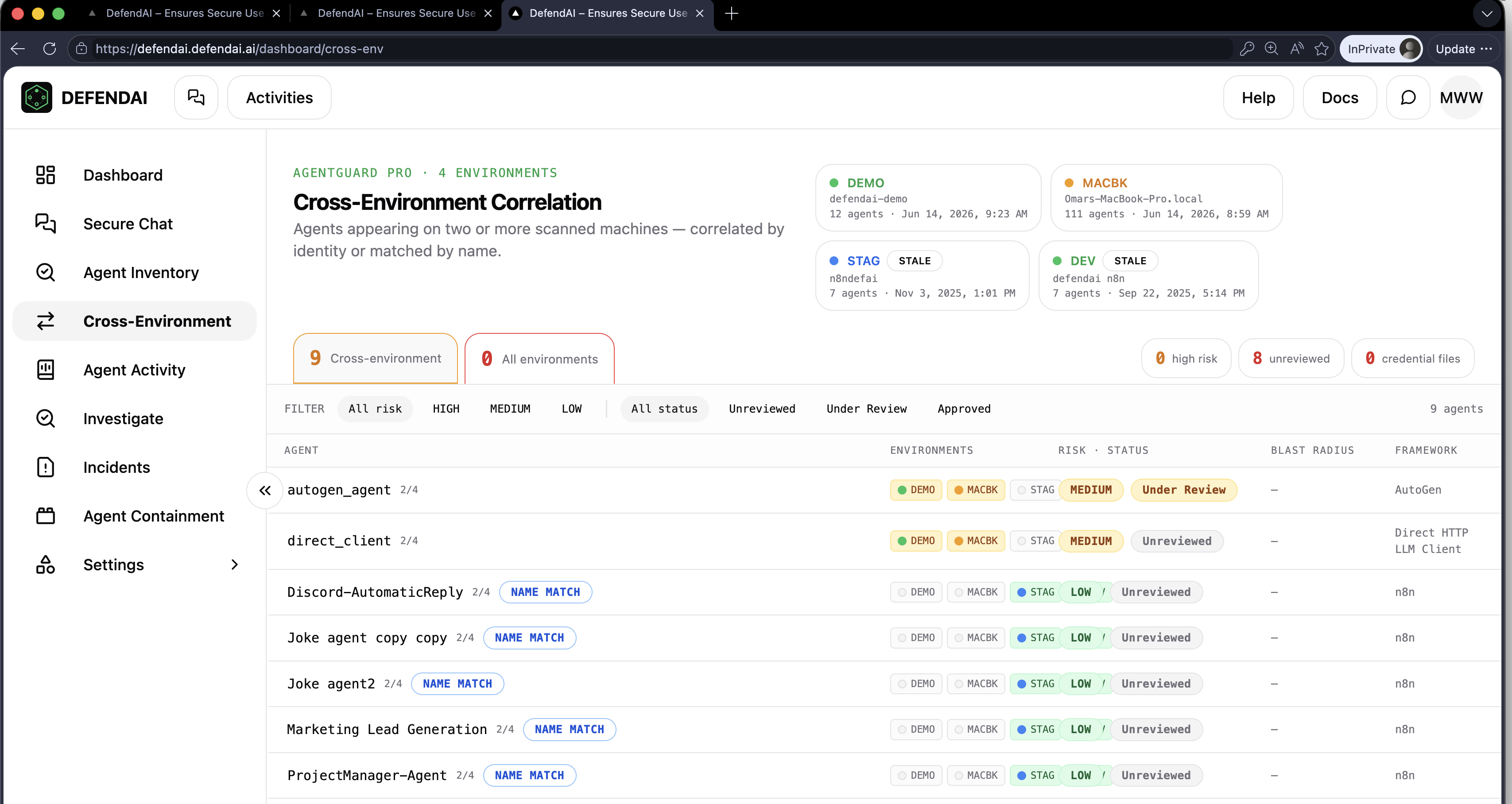The height and width of the screenshot is (804, 1512).
Task: Filter by Under Review status
Action: click(866, 409)
